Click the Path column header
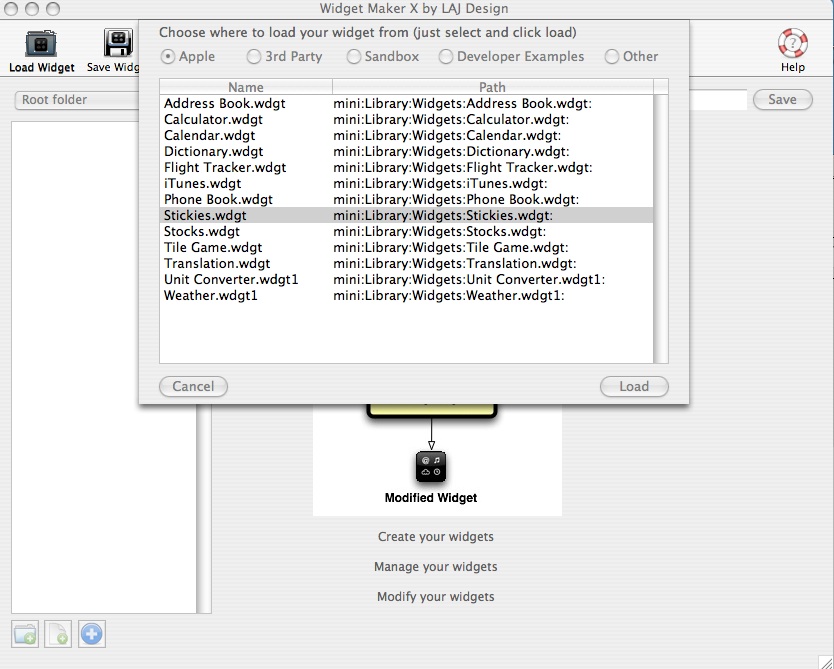This screenshot has width=834, height=669. point(493,87)
